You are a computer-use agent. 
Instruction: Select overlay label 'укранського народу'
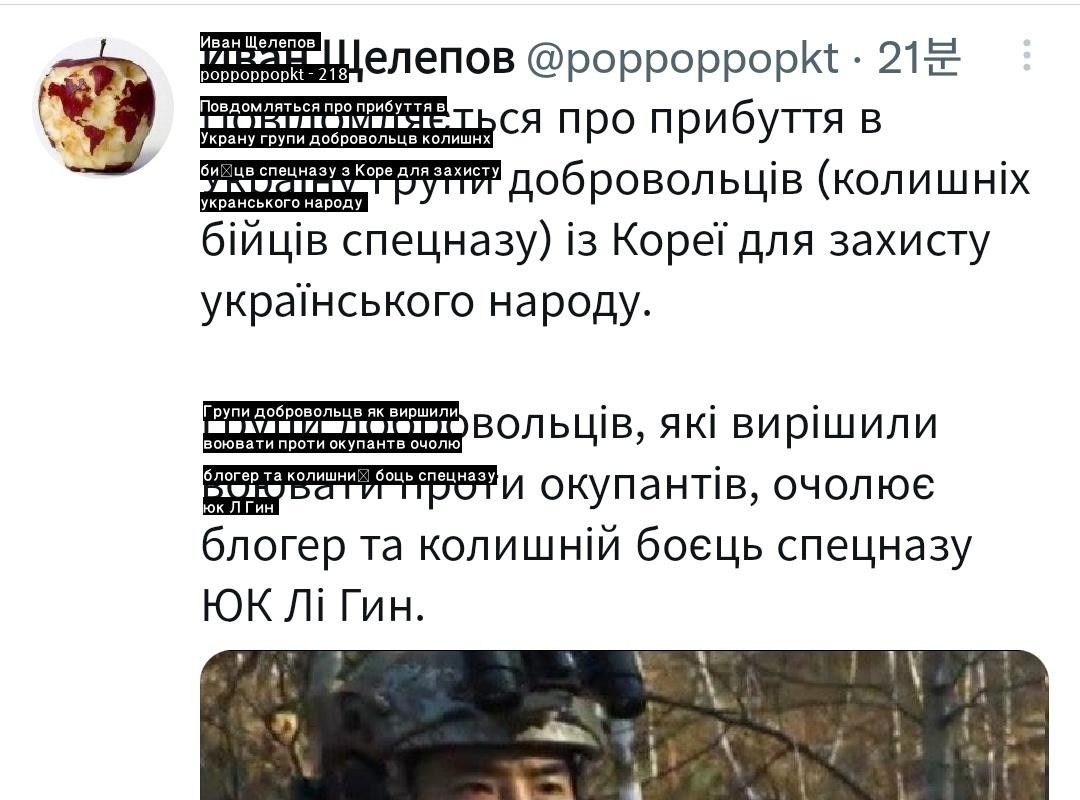[283, 202]
